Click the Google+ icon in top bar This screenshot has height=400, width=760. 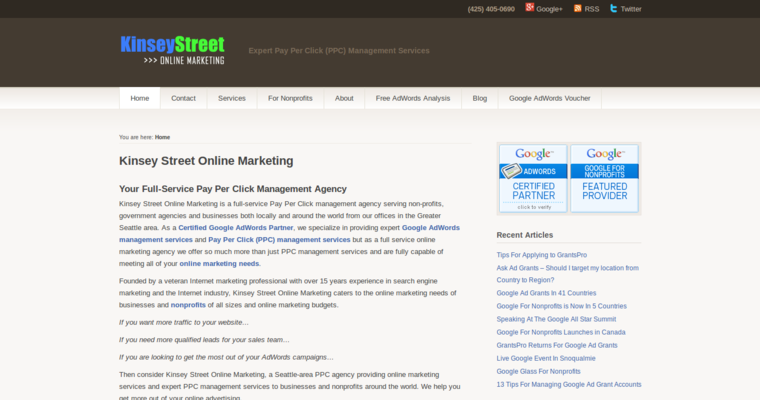point(530,8)
